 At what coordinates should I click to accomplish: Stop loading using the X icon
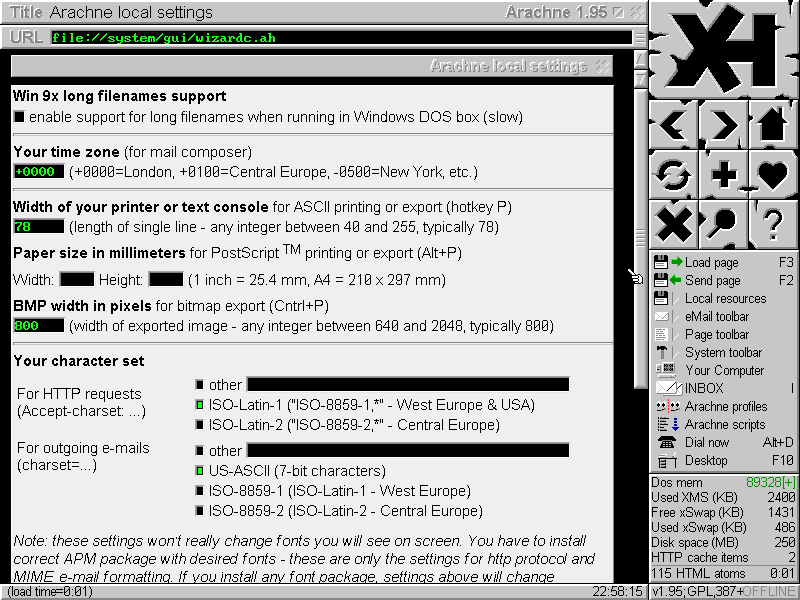(673, 224)
